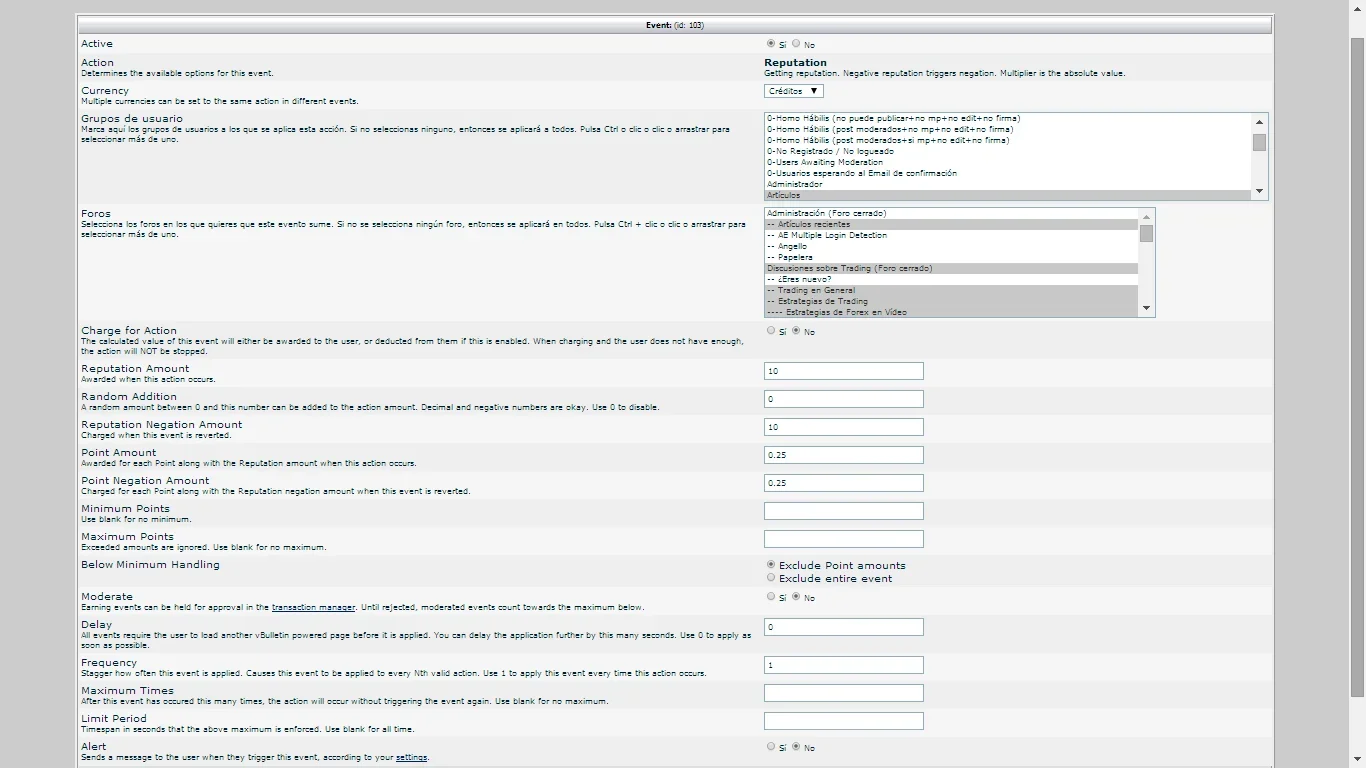This screenshot has height=768, width=1366.
Task: Select '-- Angello' forum entry
Action: pos(952,247)
